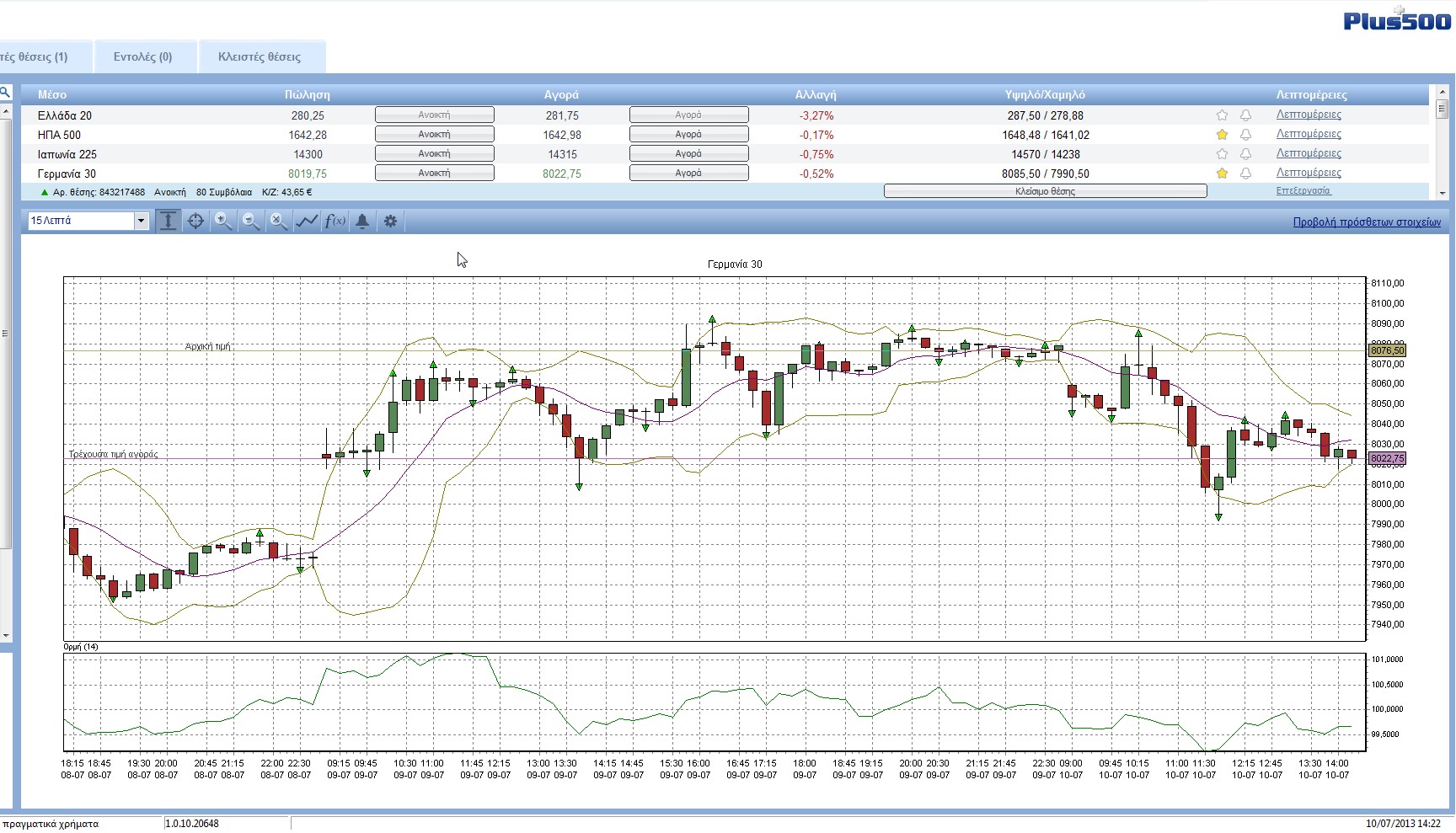The height and width of the screenshot is (833, 1456).
Task: Select the Γερμανία 30 instrument name
Action: coord(67,174)
